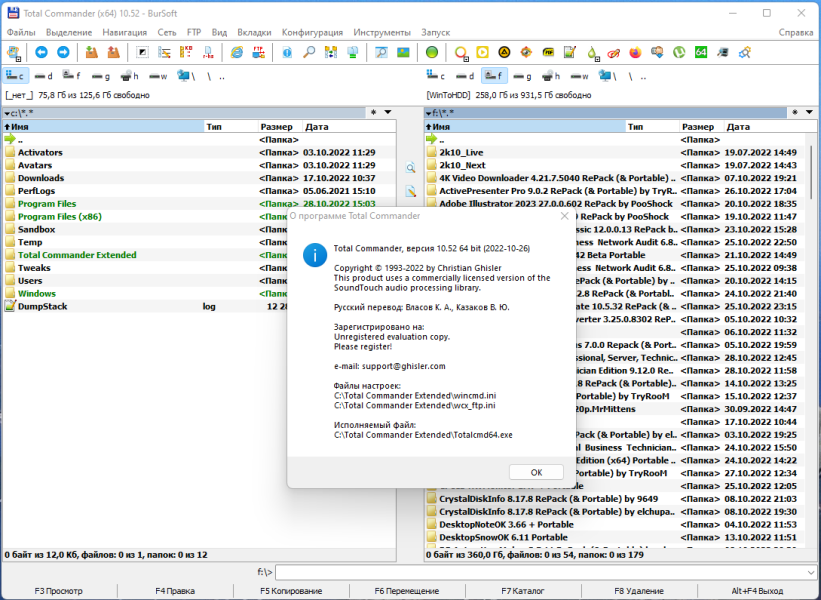Switch right panel to drive d
821x600 pixels.
coord(465,76)
